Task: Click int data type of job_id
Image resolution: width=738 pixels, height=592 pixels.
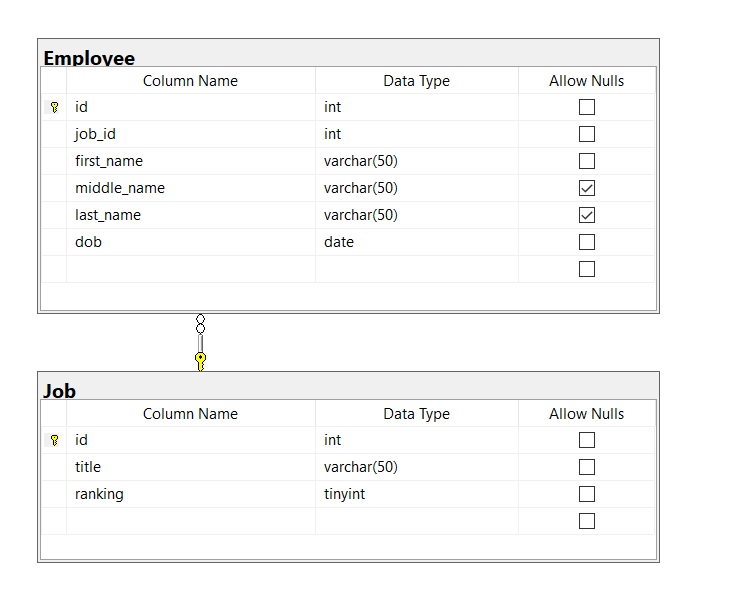Action: pos(417,134)
